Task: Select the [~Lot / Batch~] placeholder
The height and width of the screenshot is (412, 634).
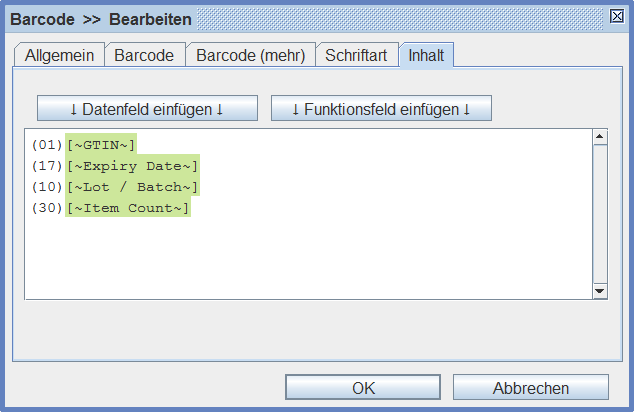Action: (133, 186)
